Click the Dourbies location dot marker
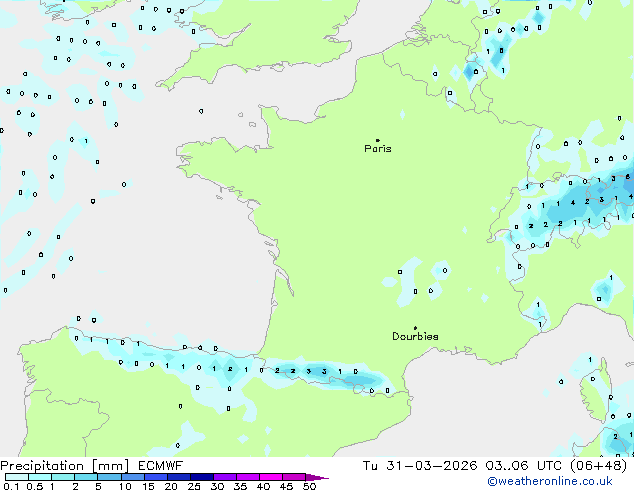 point(415,328)
